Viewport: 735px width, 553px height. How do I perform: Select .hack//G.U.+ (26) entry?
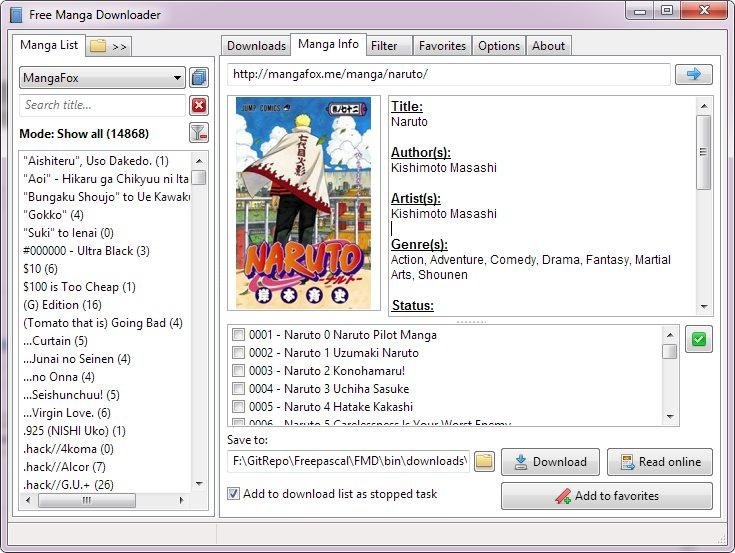[x=68, y=485]
